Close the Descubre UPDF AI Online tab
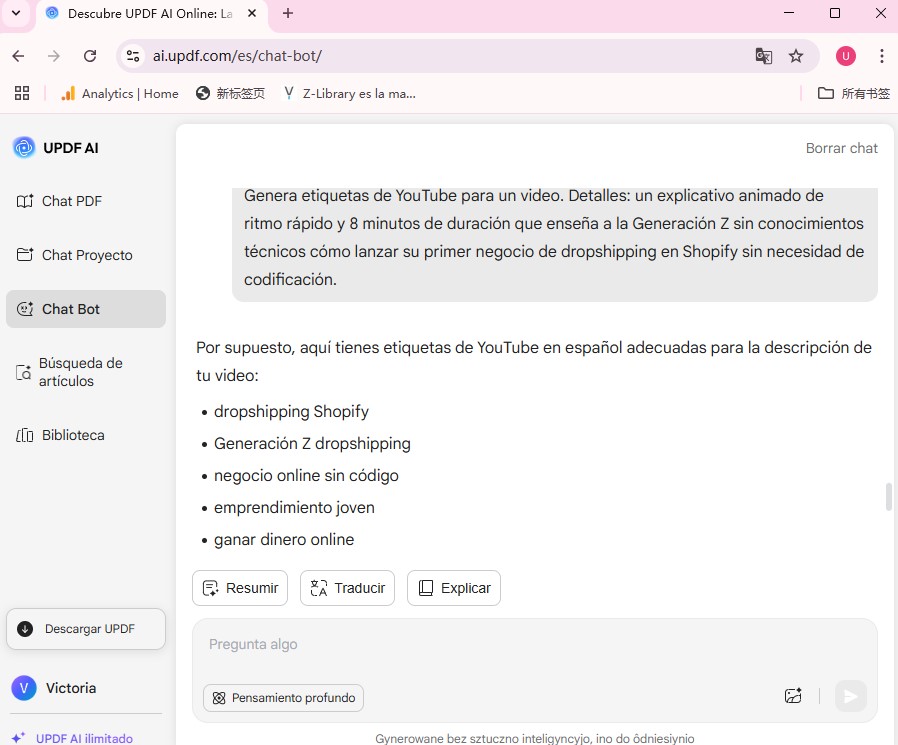This screenshot has height=745, width=898. (x=252, y=13)
